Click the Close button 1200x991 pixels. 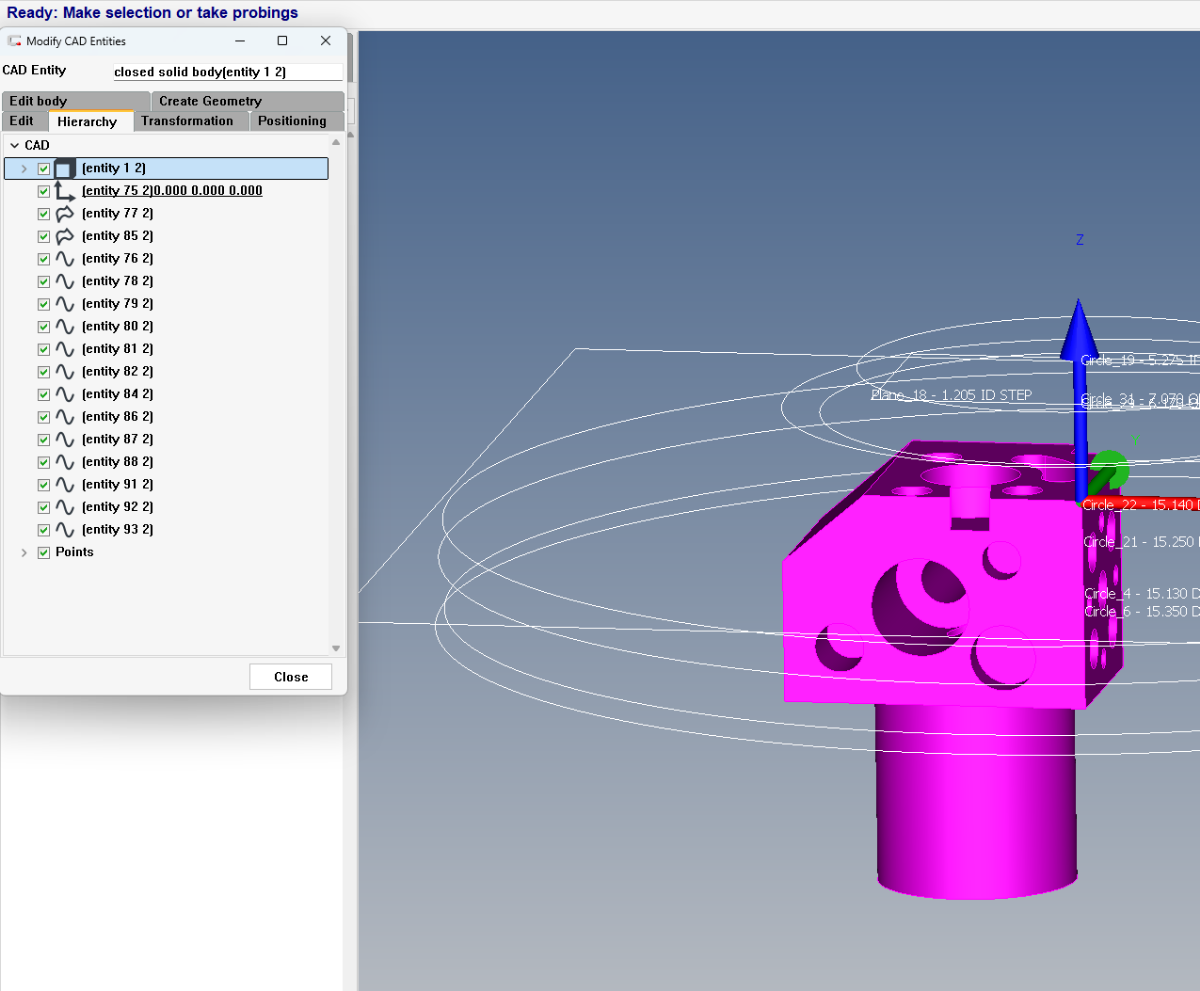(291, 677)
